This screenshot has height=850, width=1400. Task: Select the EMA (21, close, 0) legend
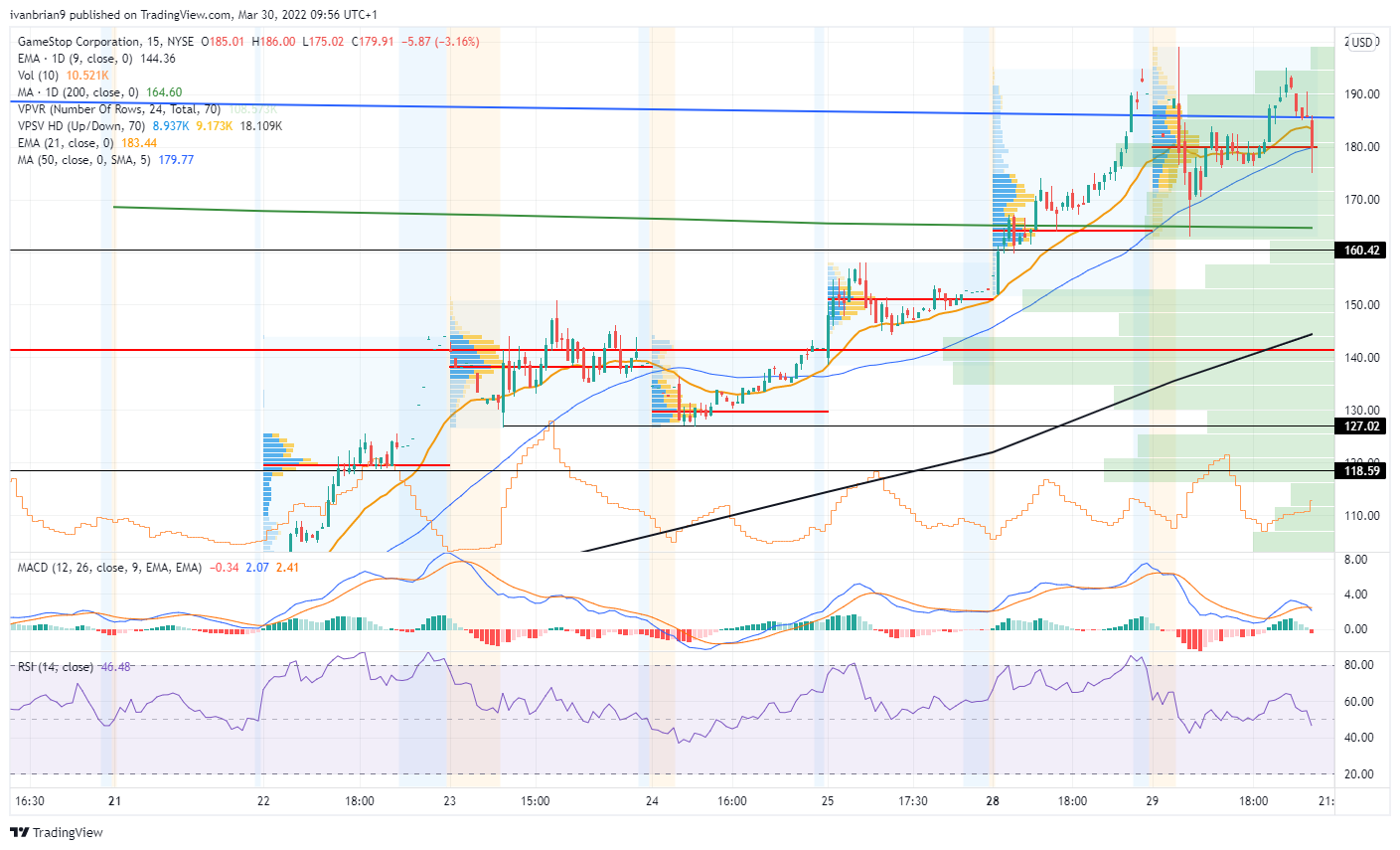(x=87, y=143)
